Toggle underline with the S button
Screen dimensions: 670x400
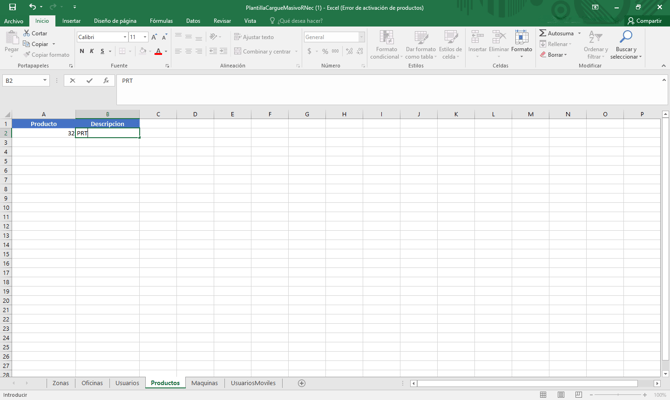click(x=102, y=51)
